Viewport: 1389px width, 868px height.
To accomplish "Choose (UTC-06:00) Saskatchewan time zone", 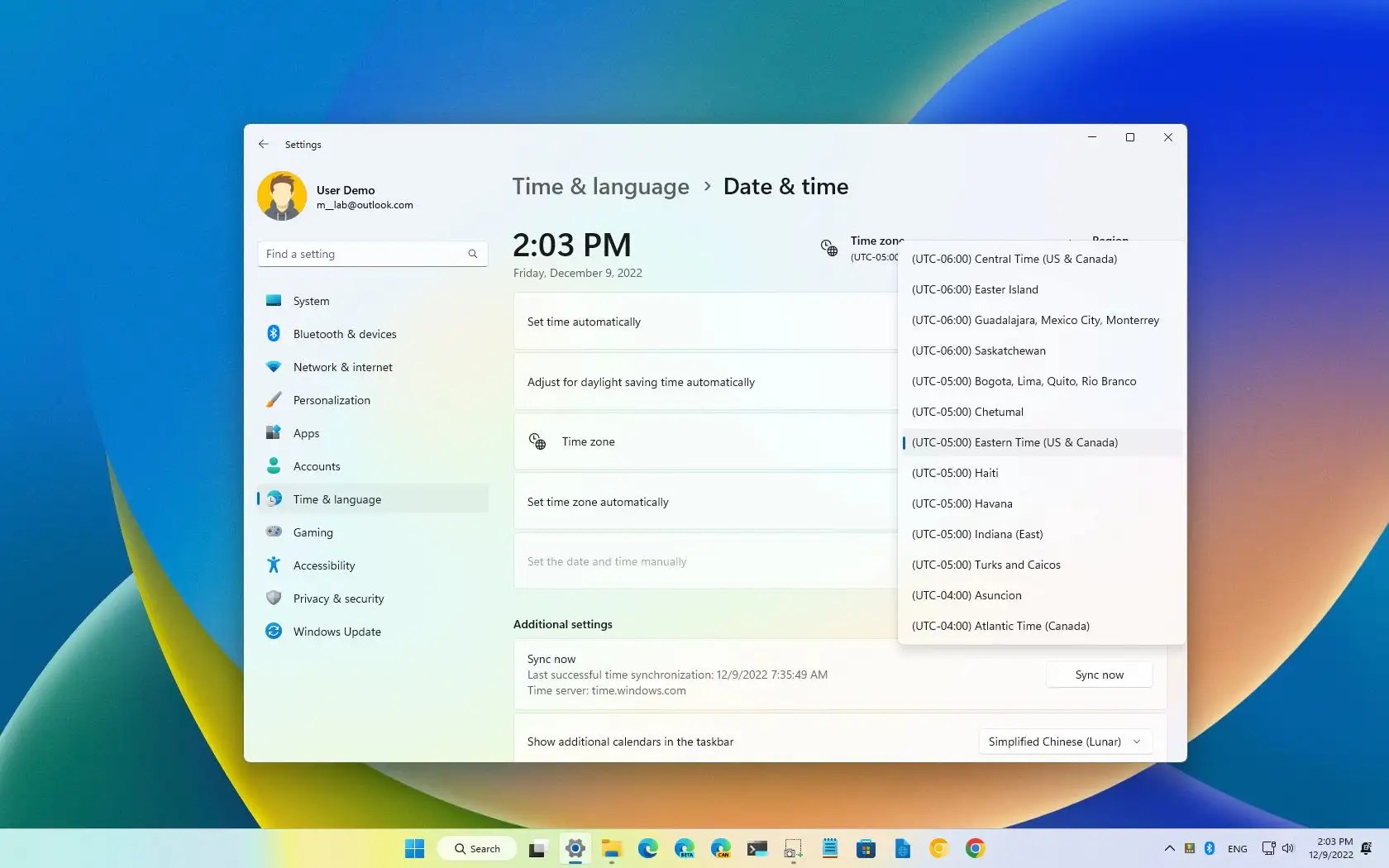I will (x=978, y=351).
